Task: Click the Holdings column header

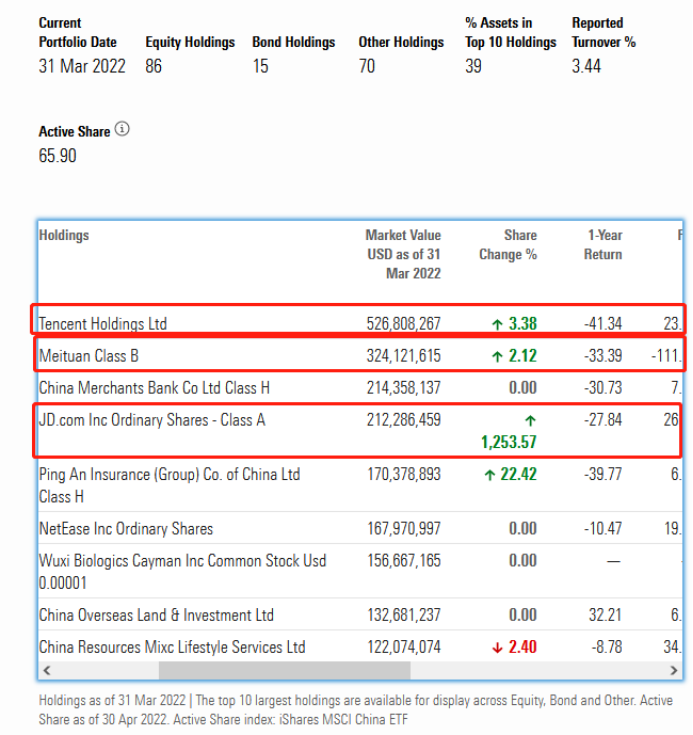Action: point(64,235)
